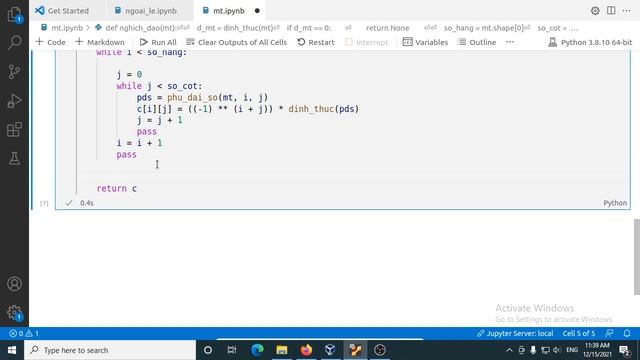The height and width of the screenshot is (360, 640).
Task: Click the notebook vertical scrollbar
Action: (x=636, y=257)
